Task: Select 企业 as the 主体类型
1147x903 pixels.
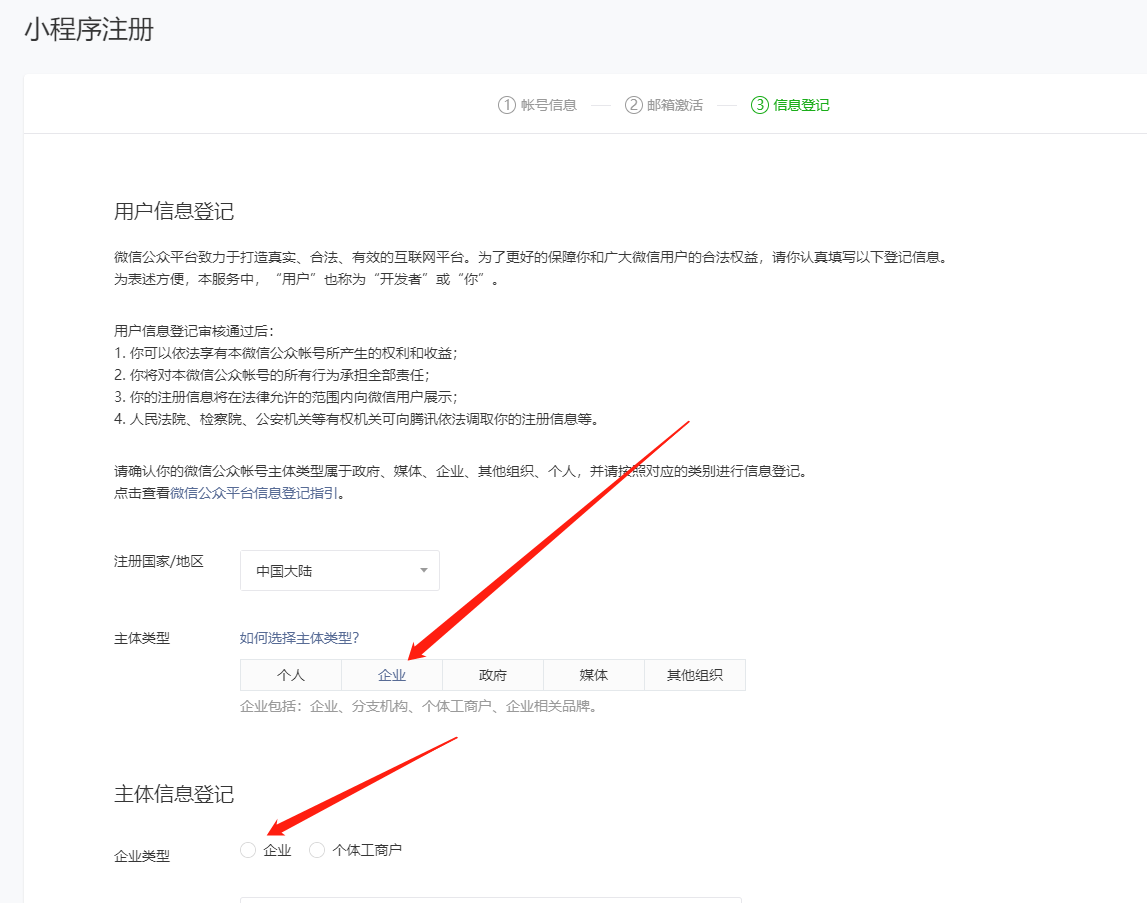Action: [390, 674]
